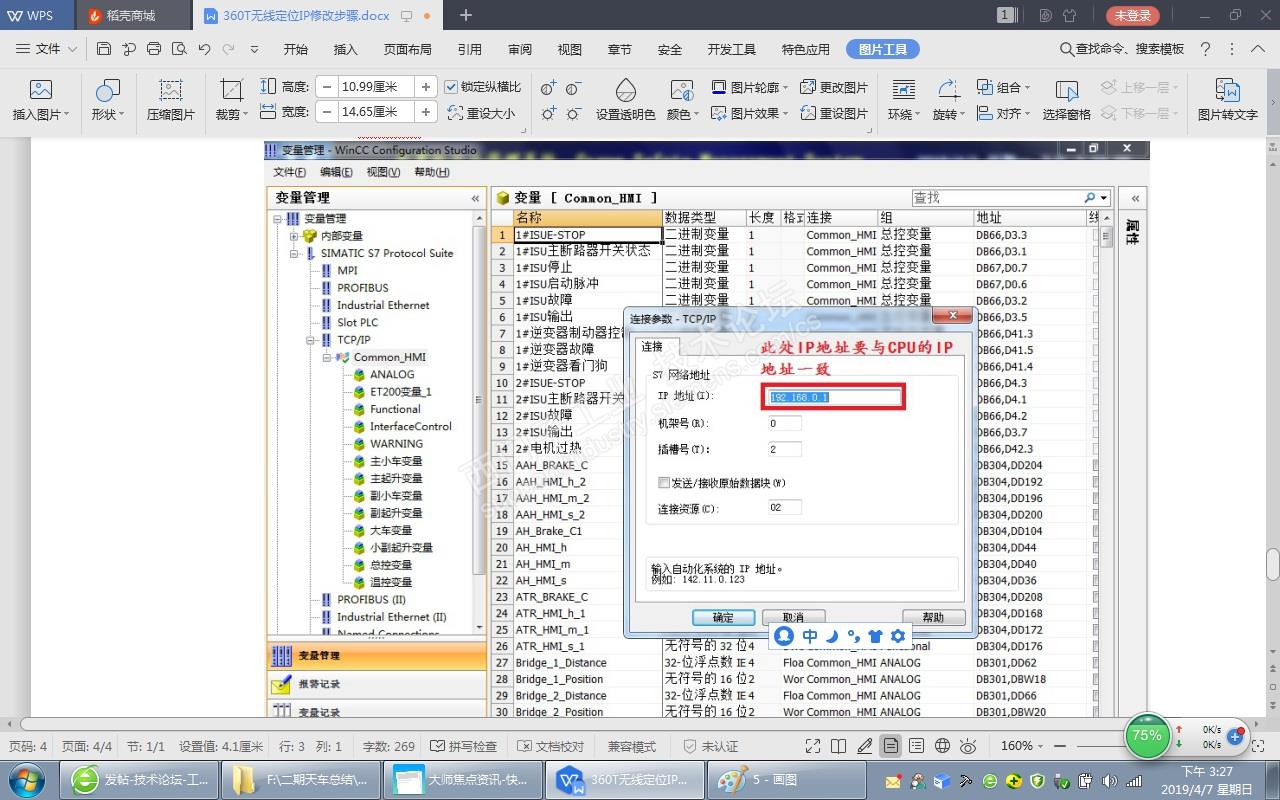Open Print Preview from quick access bar
Viewport: 1280px width, 800px height.
[179, 49]
